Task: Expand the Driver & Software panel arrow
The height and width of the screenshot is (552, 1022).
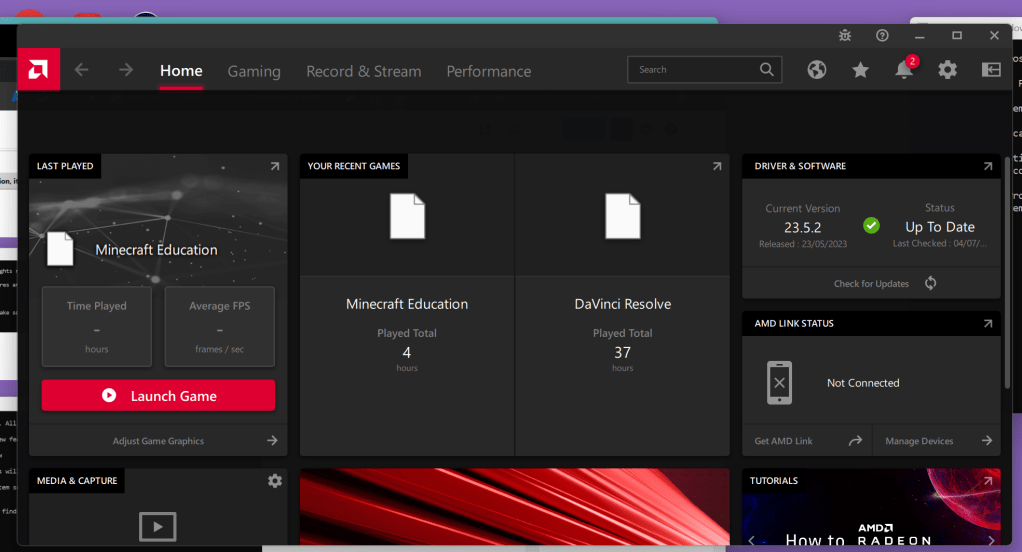Action: coord(988,166)
